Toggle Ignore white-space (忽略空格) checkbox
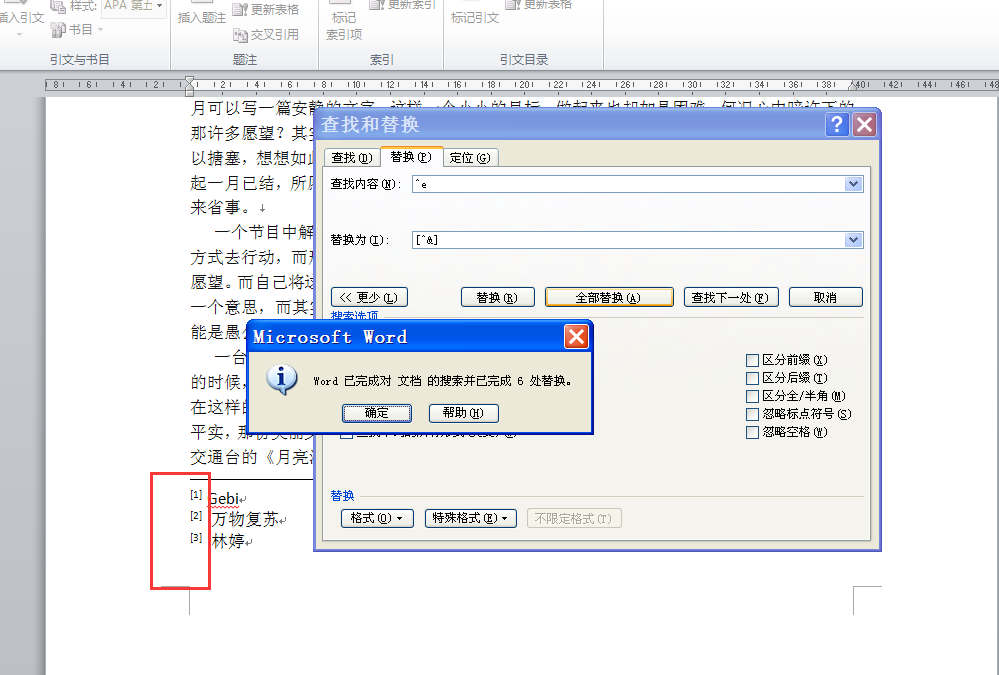This screenshot has height=675, width=999. [x=752, y=432]
